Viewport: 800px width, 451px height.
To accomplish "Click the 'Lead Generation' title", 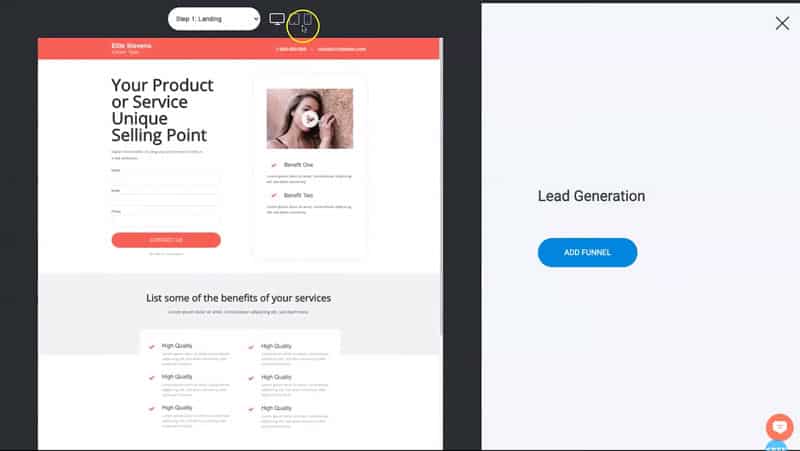I will pos(591,196).
